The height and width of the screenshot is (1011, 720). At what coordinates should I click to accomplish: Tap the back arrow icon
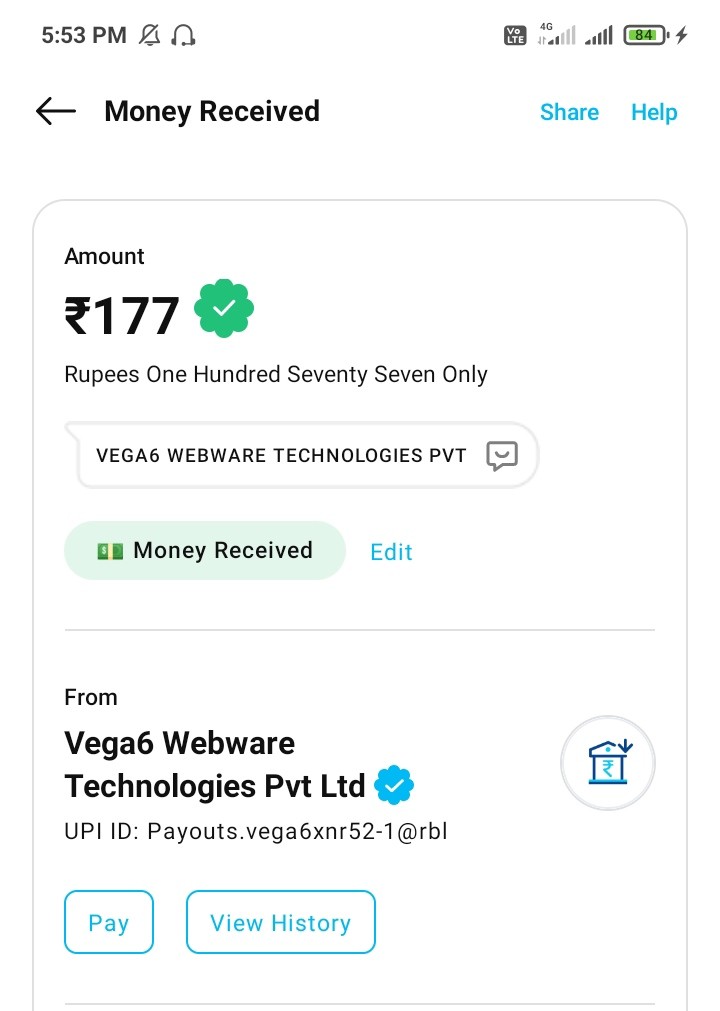click(x=56, y=111)
